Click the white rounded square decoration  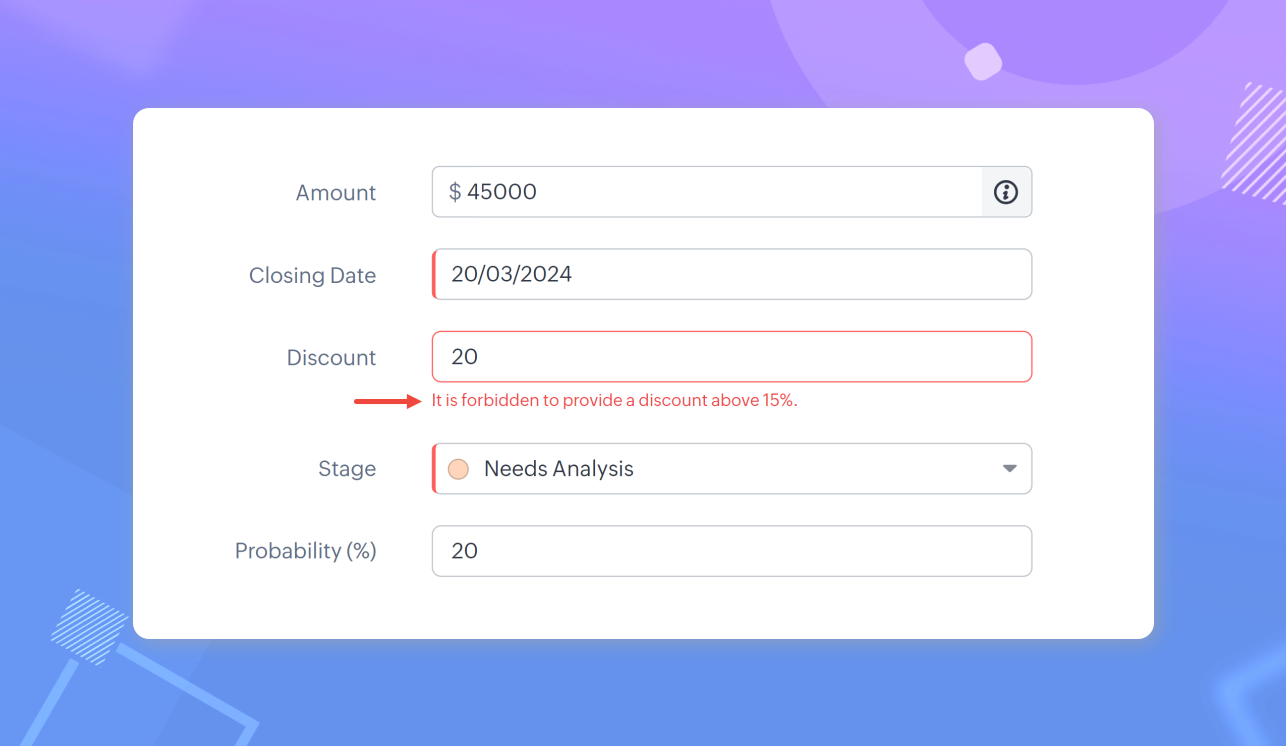pyautogui.click(x=983, y=61)
